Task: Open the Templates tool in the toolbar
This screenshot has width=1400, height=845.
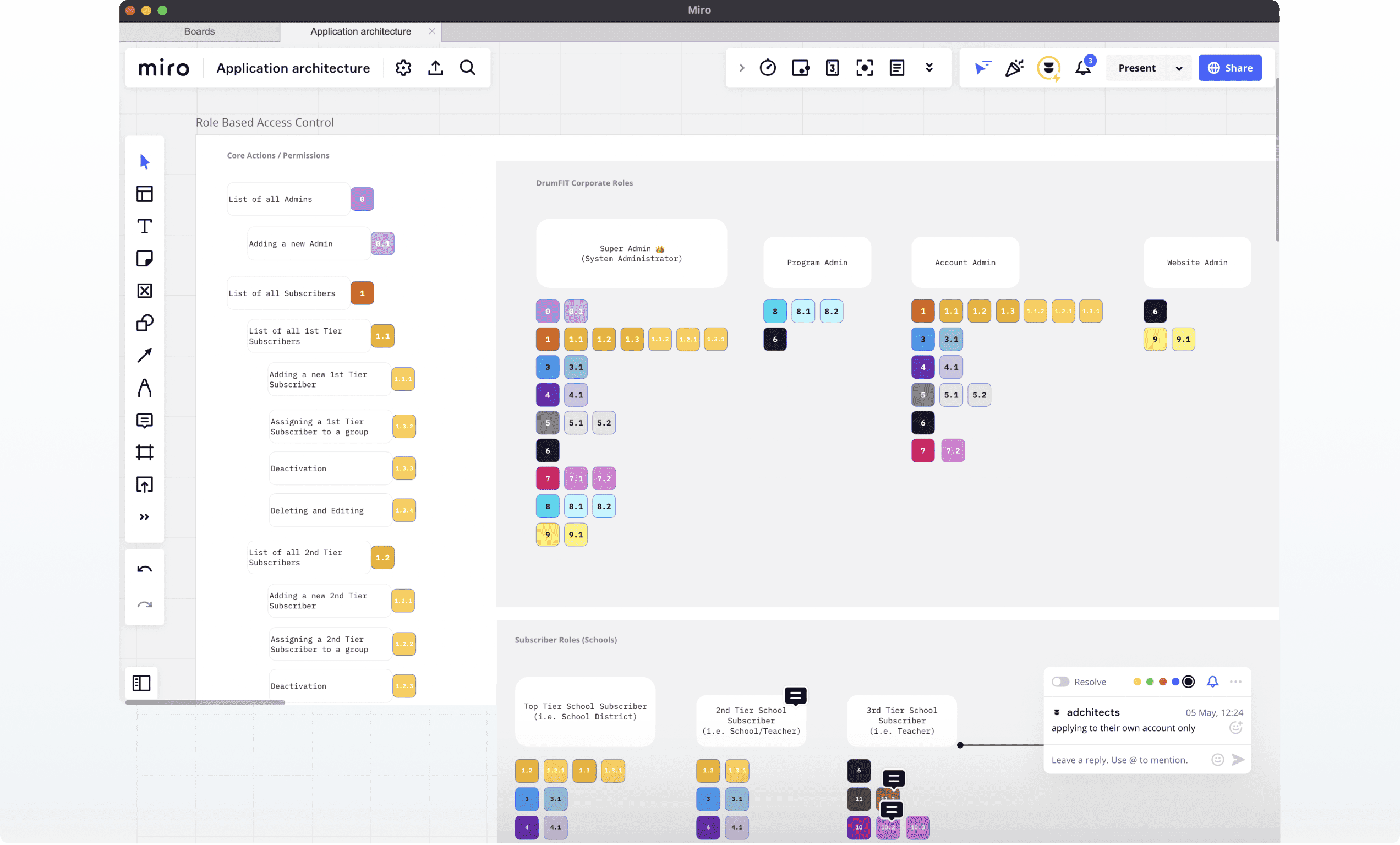Action: pyautogui.click(x=144, y=194)
